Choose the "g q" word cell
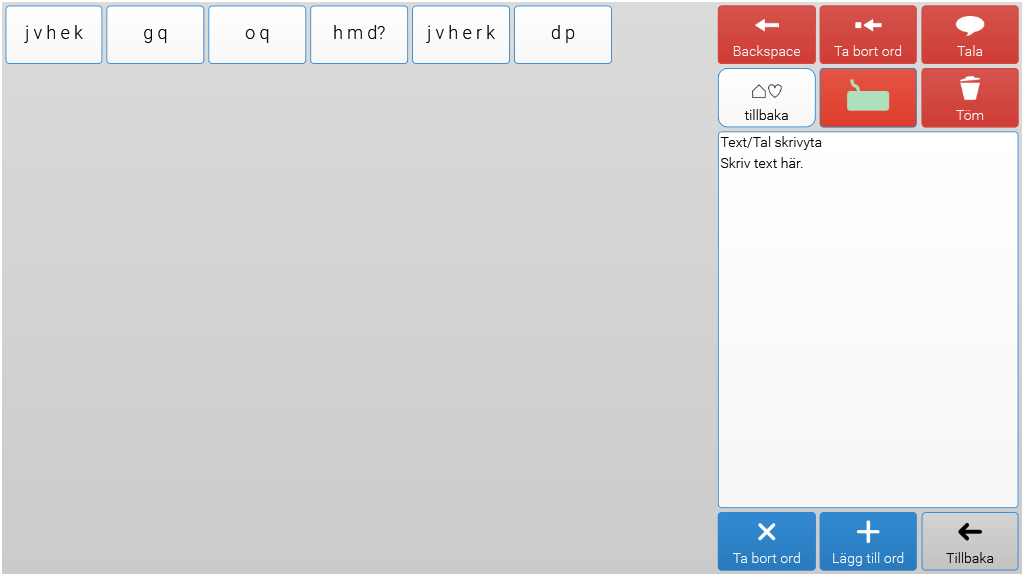This screenshot has height=576, width=1024. click(155, 34)
